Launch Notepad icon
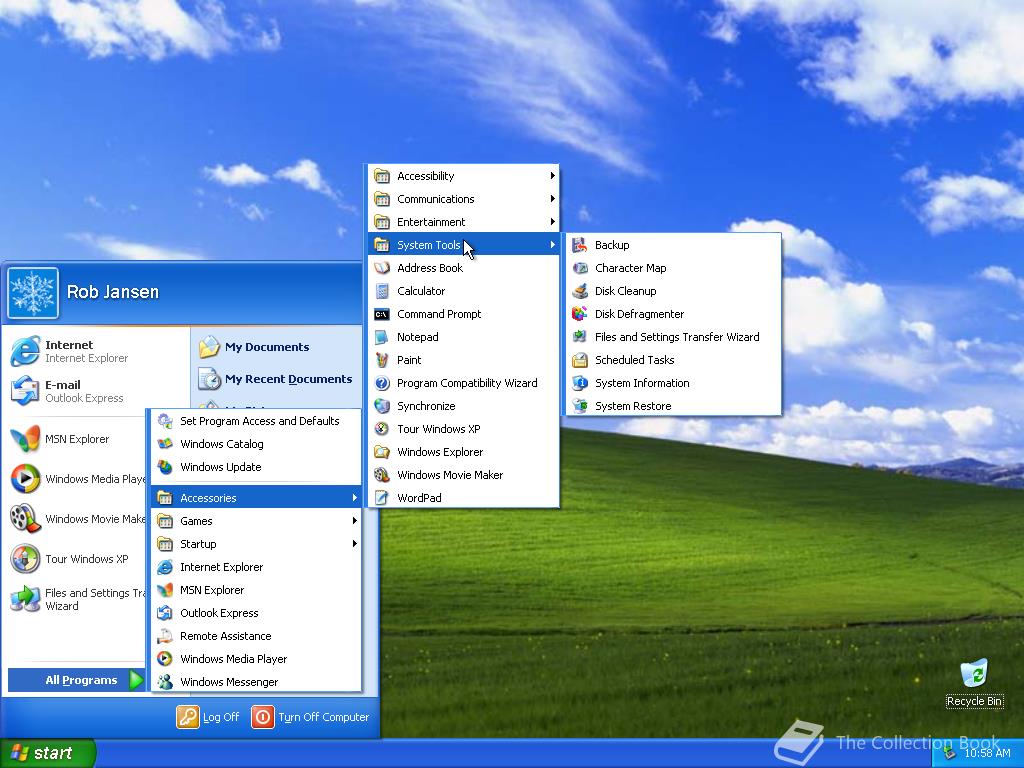The width and height of the screenshot is (1024, 768). coord(382,337)
